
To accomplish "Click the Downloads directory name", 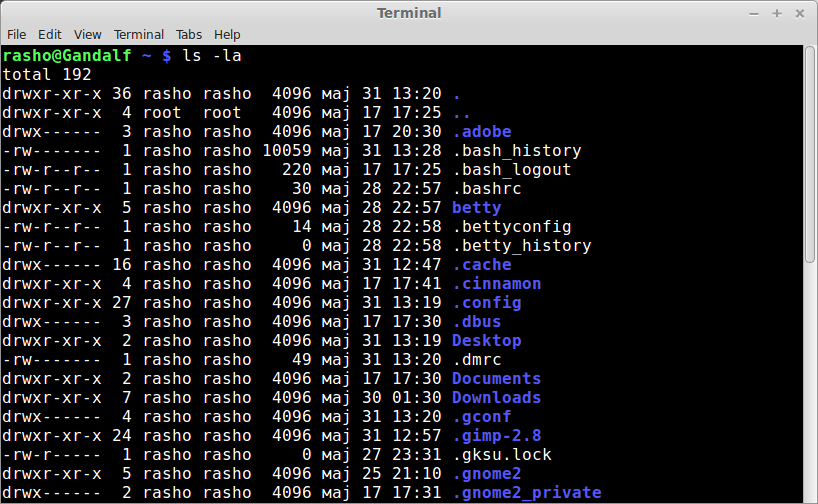I will tap(497, 398).
